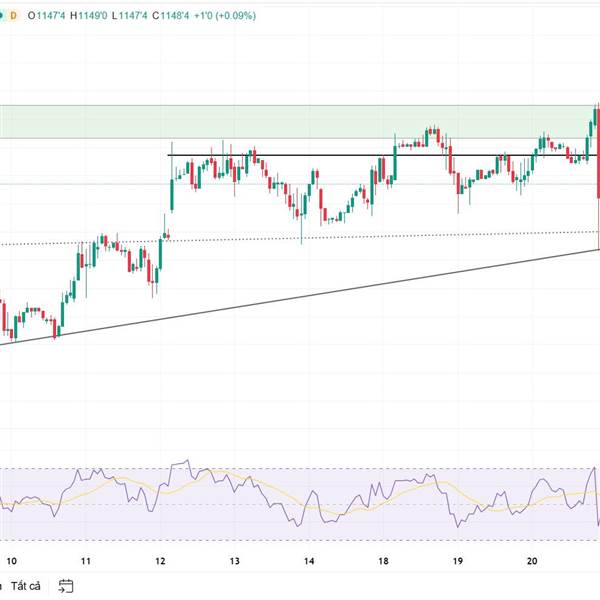Click the go-to-date calendar icon
This screenshot has height=600, width=600.
[x=66, y=585]
